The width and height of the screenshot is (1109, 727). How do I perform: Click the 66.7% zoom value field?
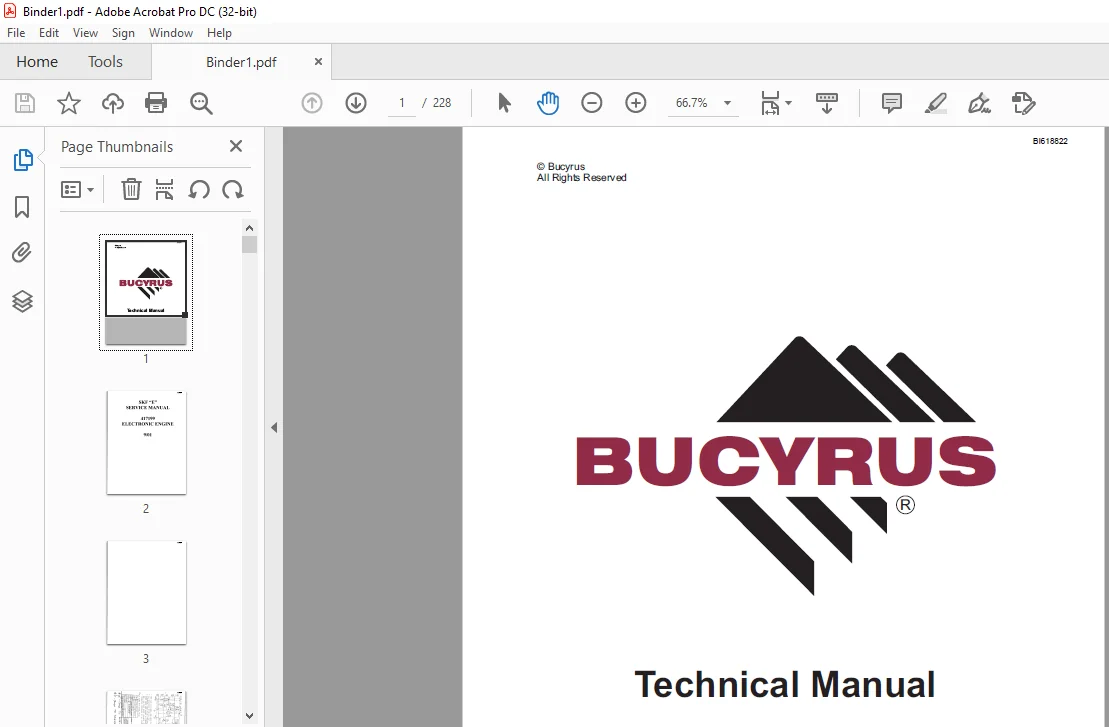tap(692, 103)
